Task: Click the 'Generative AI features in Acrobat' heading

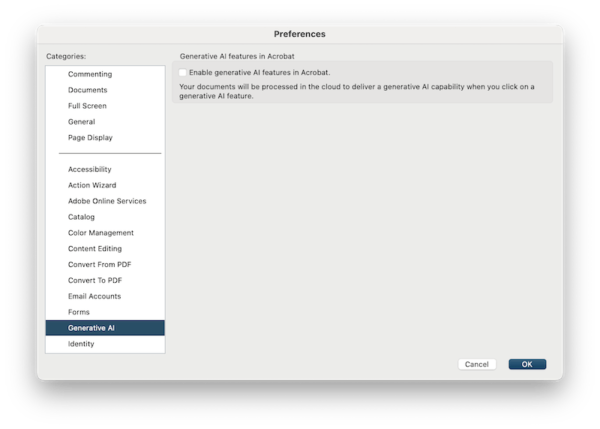Action: [237, 56]
